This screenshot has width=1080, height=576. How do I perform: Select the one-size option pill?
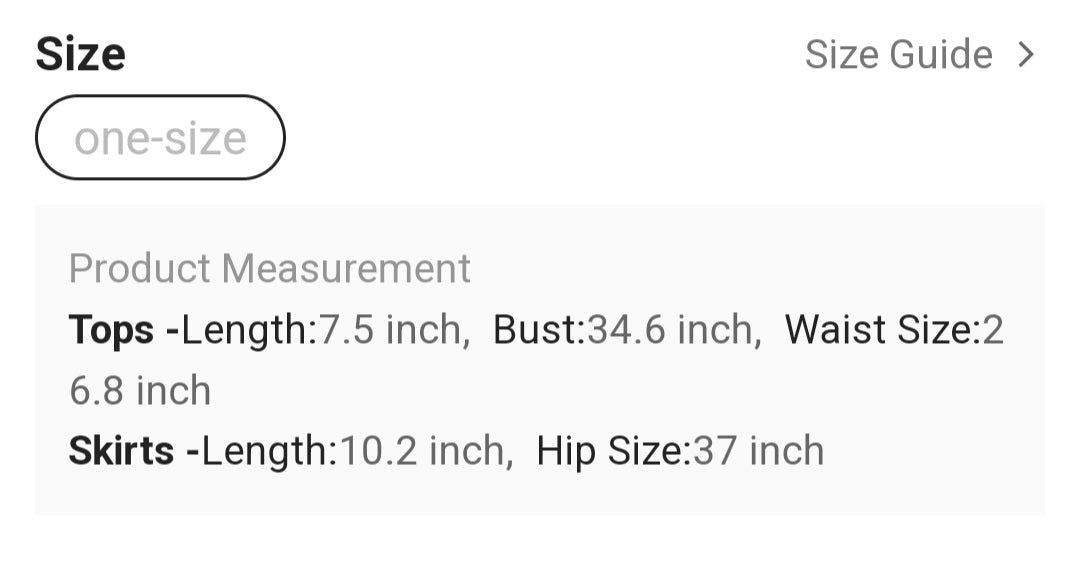pyautogui.click(x=160, y=138)
